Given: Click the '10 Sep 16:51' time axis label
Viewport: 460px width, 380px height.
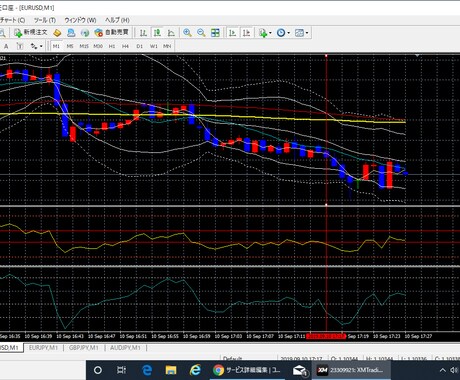Looking at the screenshot, I should click(133, 336).
